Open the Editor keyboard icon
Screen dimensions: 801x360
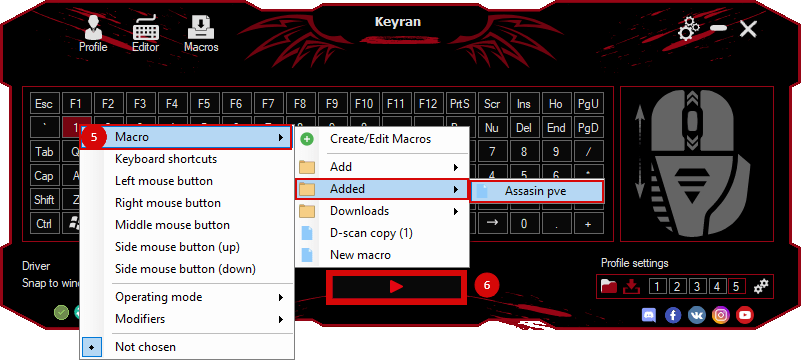pyautogui.click(x=146, y=28)
